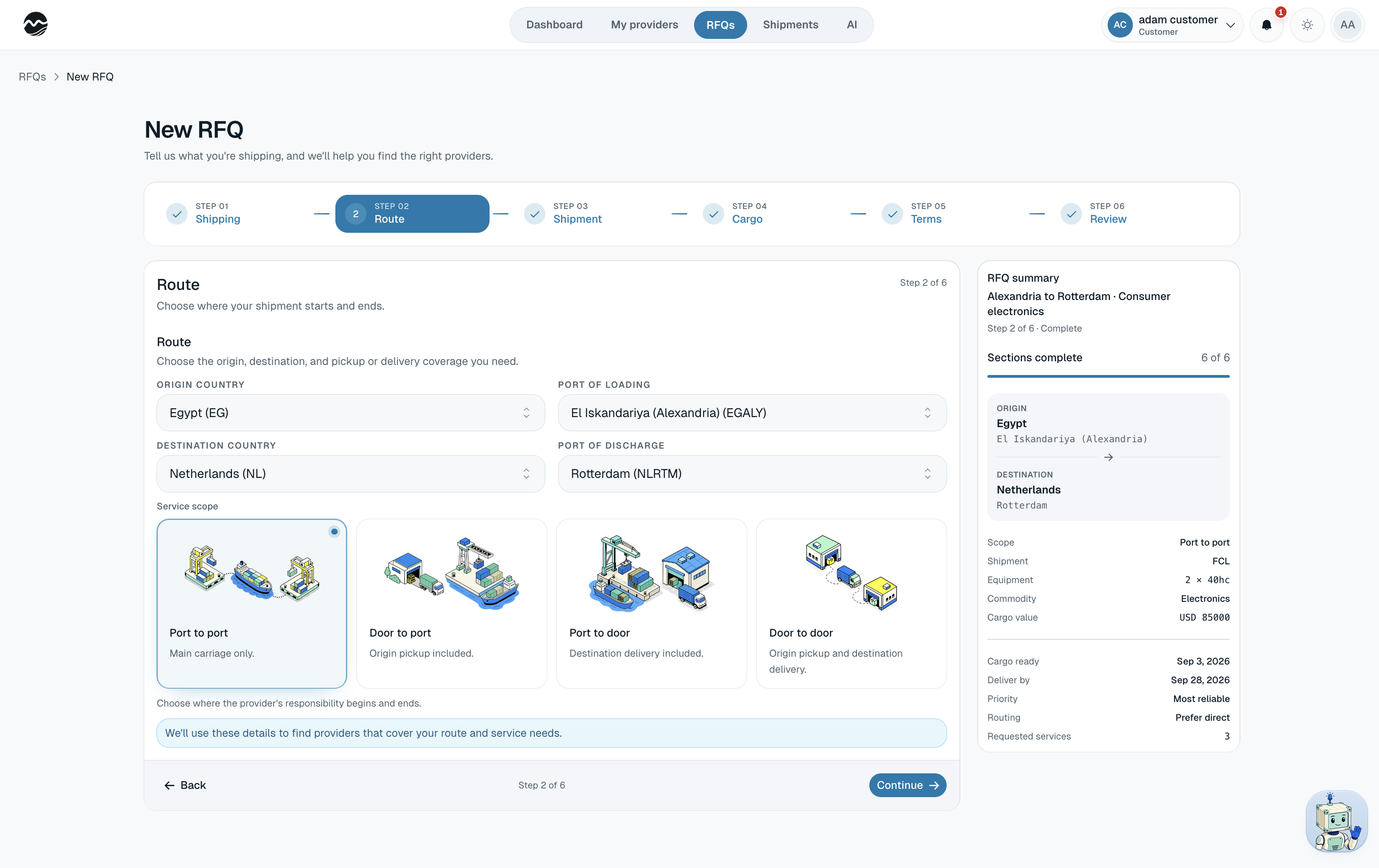Switch to the Shipments tab
1379x868 pixels.
790,25
